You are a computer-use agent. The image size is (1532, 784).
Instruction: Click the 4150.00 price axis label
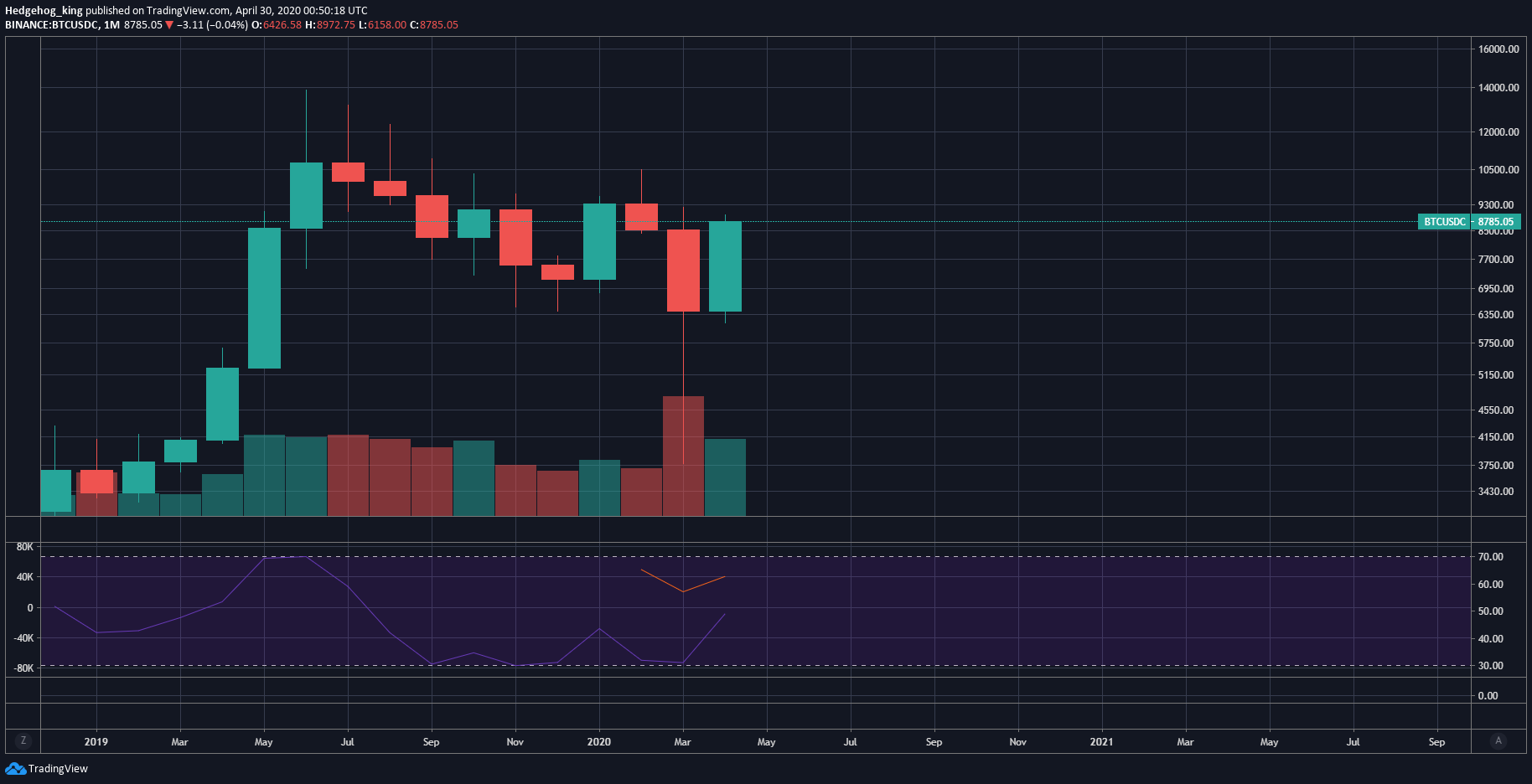point(1496,437)
